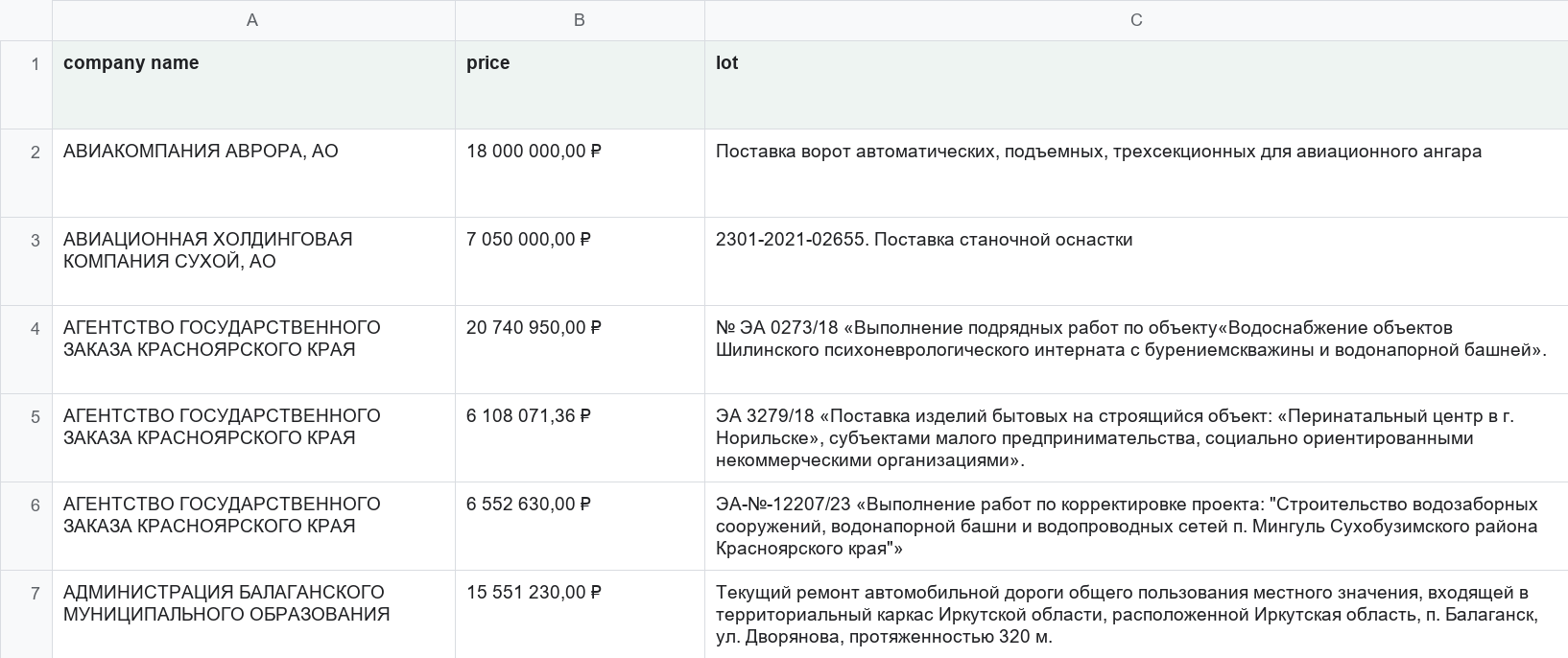Select price cell 15 551 230,00 ₽
This screenshot has width=1568, height=658.
coord(580,614)
